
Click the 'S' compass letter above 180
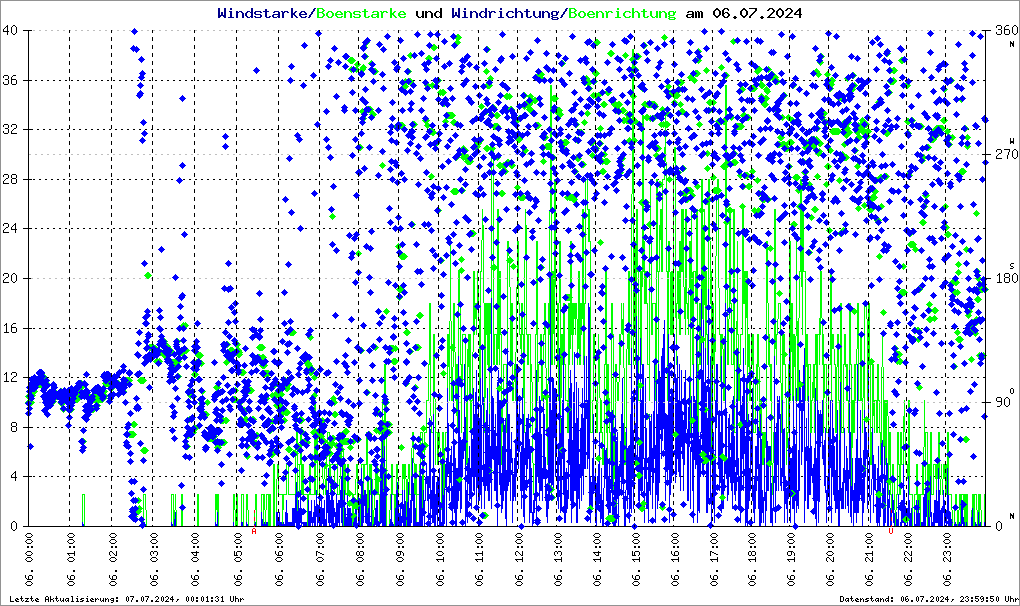(1012, 265)
